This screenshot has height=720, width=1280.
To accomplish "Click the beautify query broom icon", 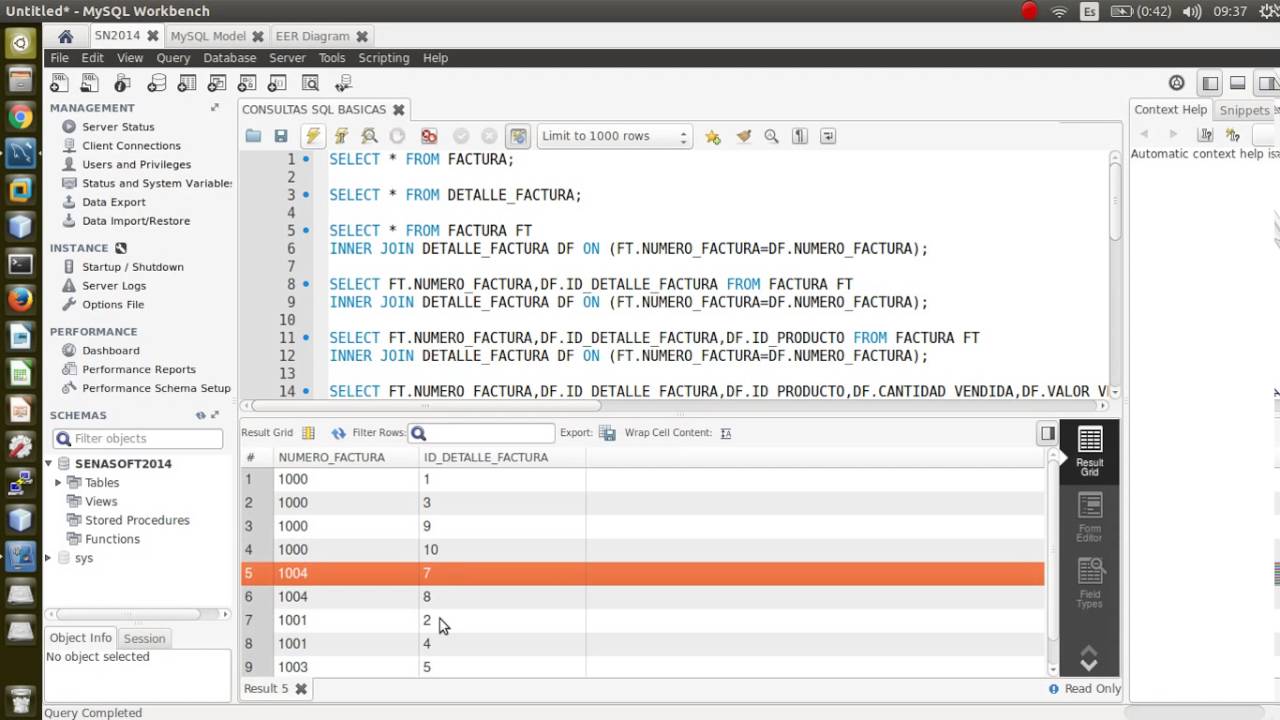I will pyautogui.click(x=743, y=136).
